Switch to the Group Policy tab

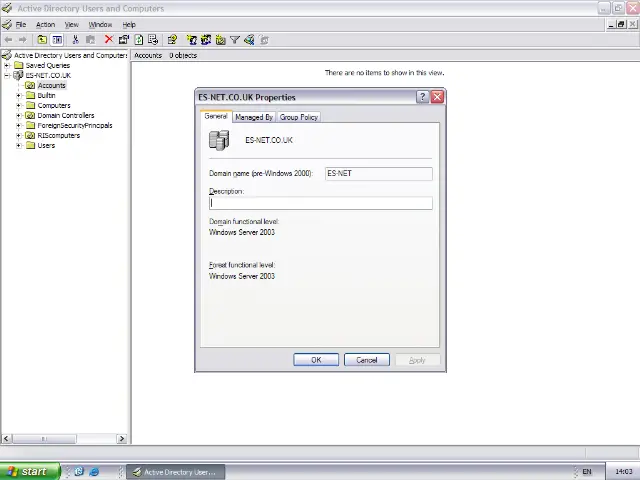tap(299, 117)
